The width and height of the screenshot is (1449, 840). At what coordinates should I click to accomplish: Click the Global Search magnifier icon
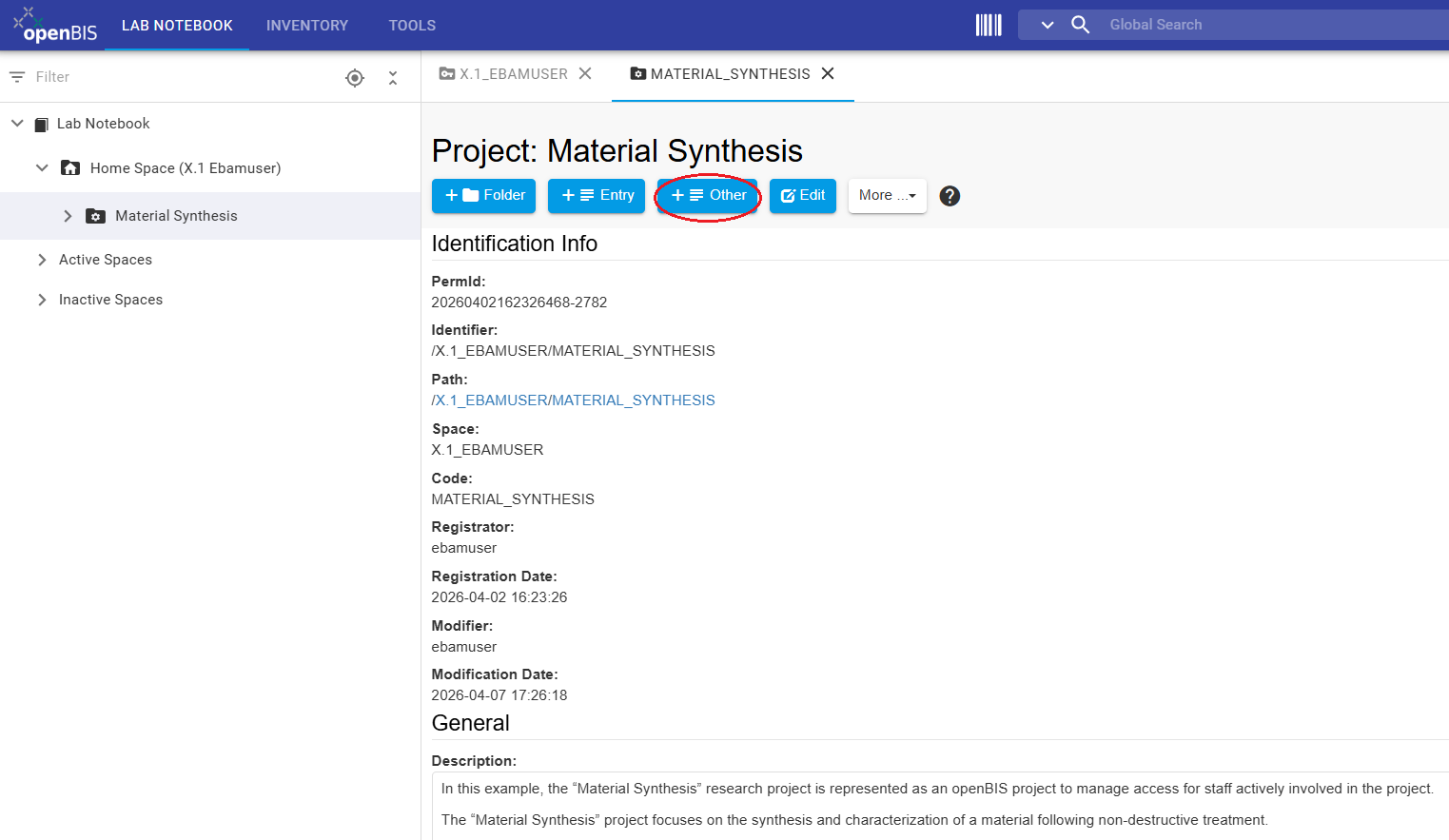1080,25
